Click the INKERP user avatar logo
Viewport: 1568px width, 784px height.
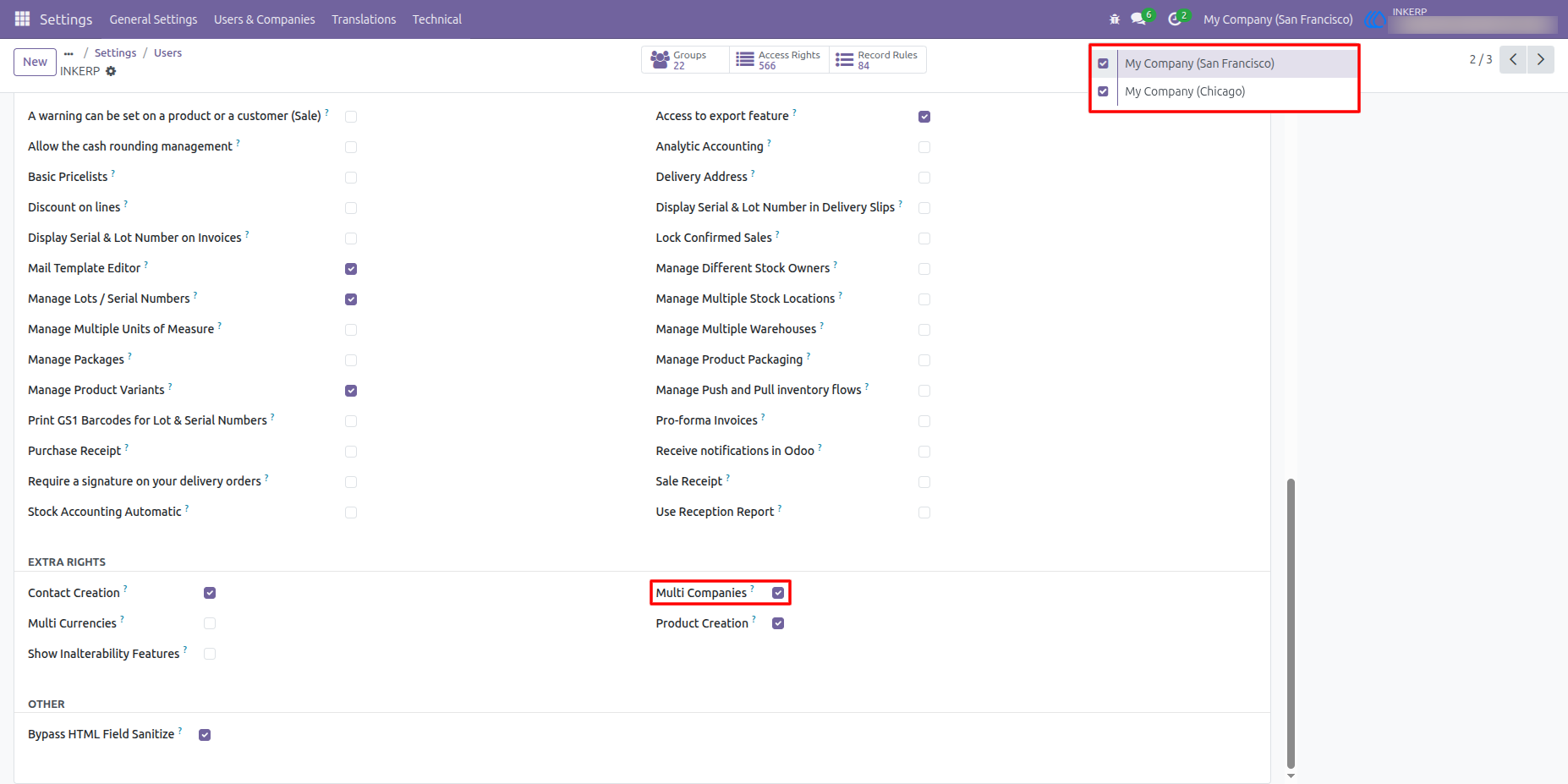[1376, 19]
